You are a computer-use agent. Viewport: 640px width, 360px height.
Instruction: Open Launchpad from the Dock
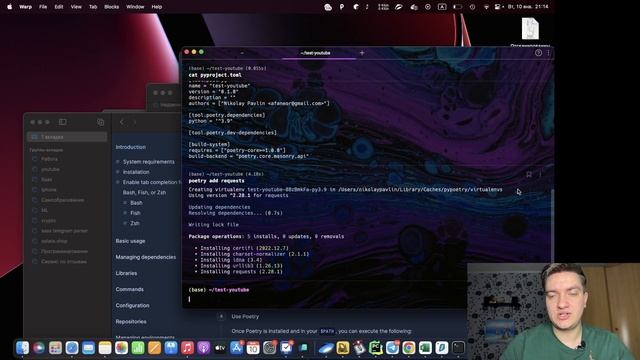coord(56,348)
